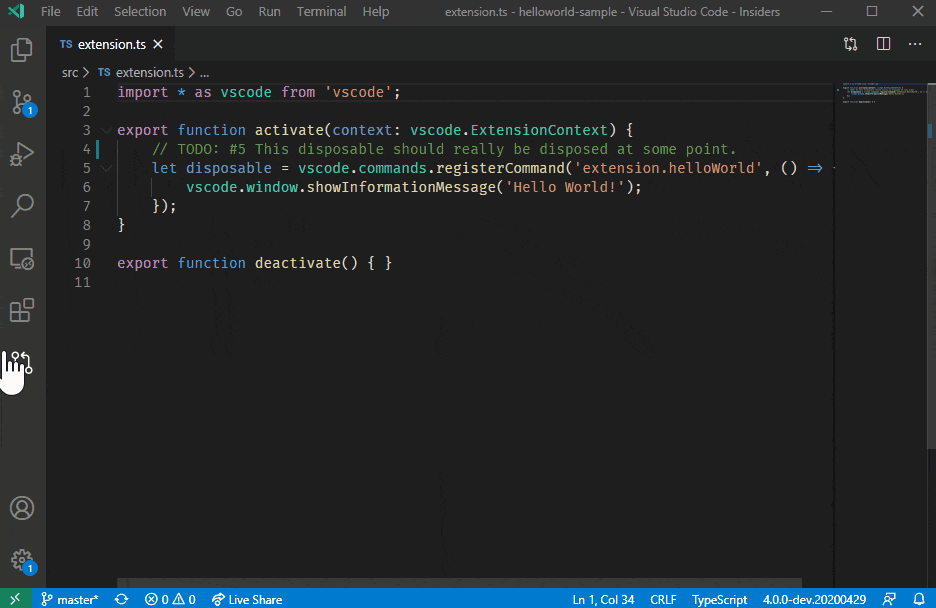Open the editor More Actions menu
The width and height of the screenshot is (936, 608).
(x=914, y=44)
